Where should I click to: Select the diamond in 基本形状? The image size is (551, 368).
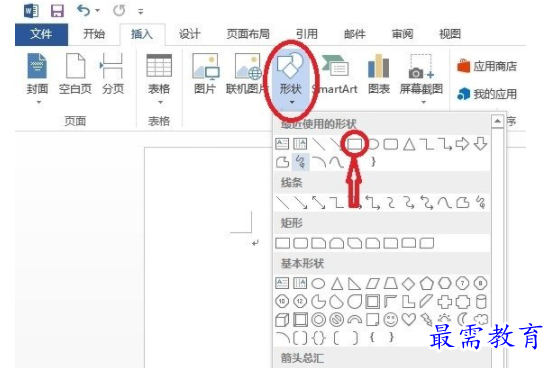point(408,284)
